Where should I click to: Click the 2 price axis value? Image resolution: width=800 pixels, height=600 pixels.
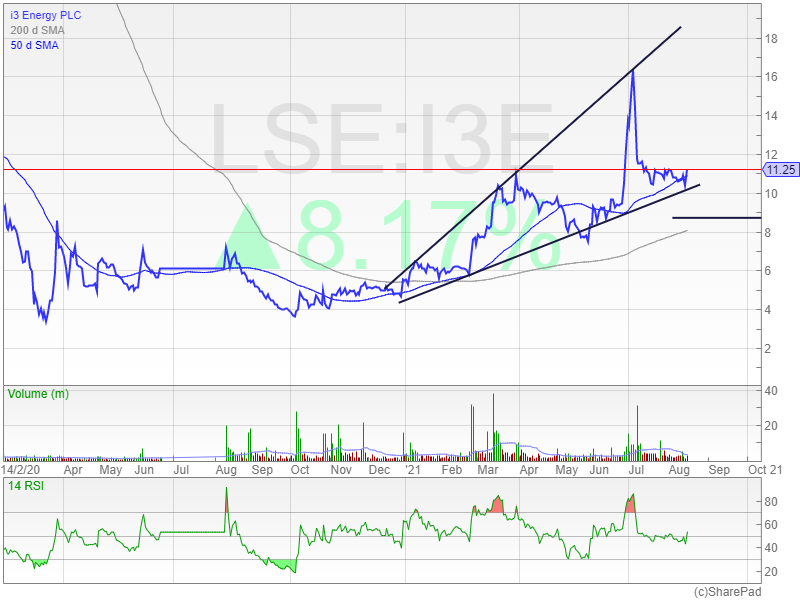click(x=767, y=349)
